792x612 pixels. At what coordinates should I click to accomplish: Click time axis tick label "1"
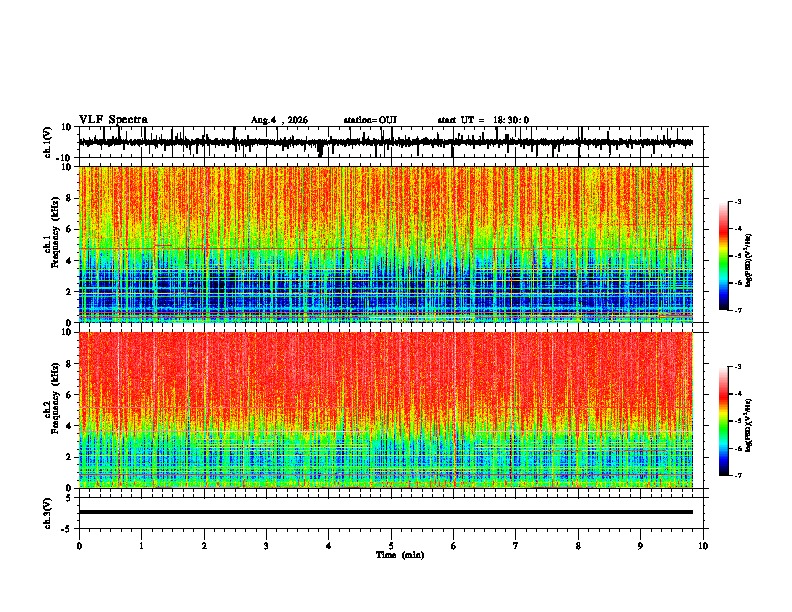(x=142, y=546)
